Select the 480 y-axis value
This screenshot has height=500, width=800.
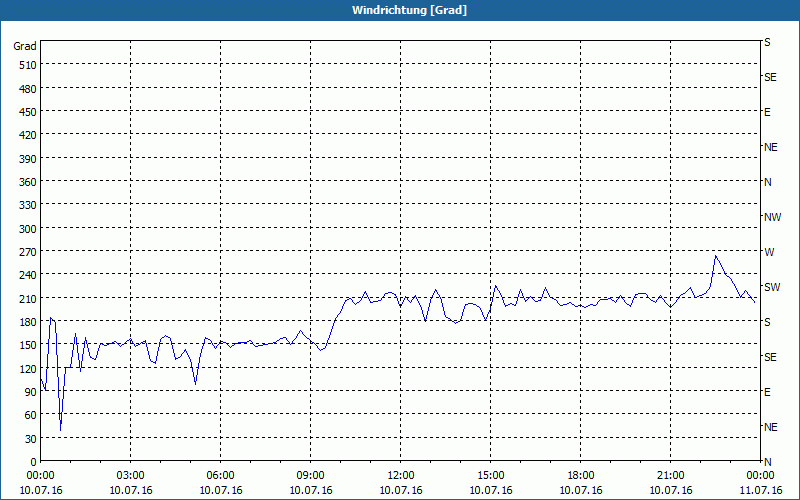coord(28,89)
